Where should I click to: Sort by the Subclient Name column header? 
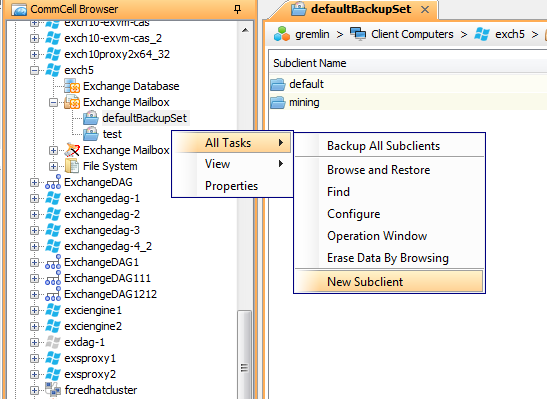408,63
